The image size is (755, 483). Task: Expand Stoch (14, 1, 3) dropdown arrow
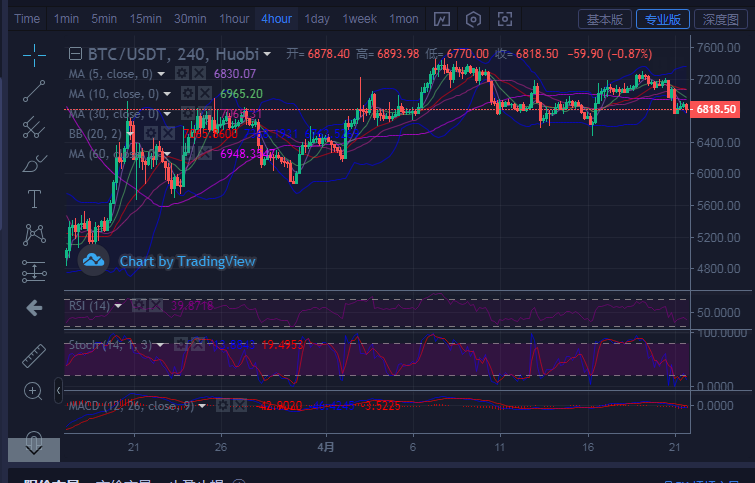(x=160, y=345)
